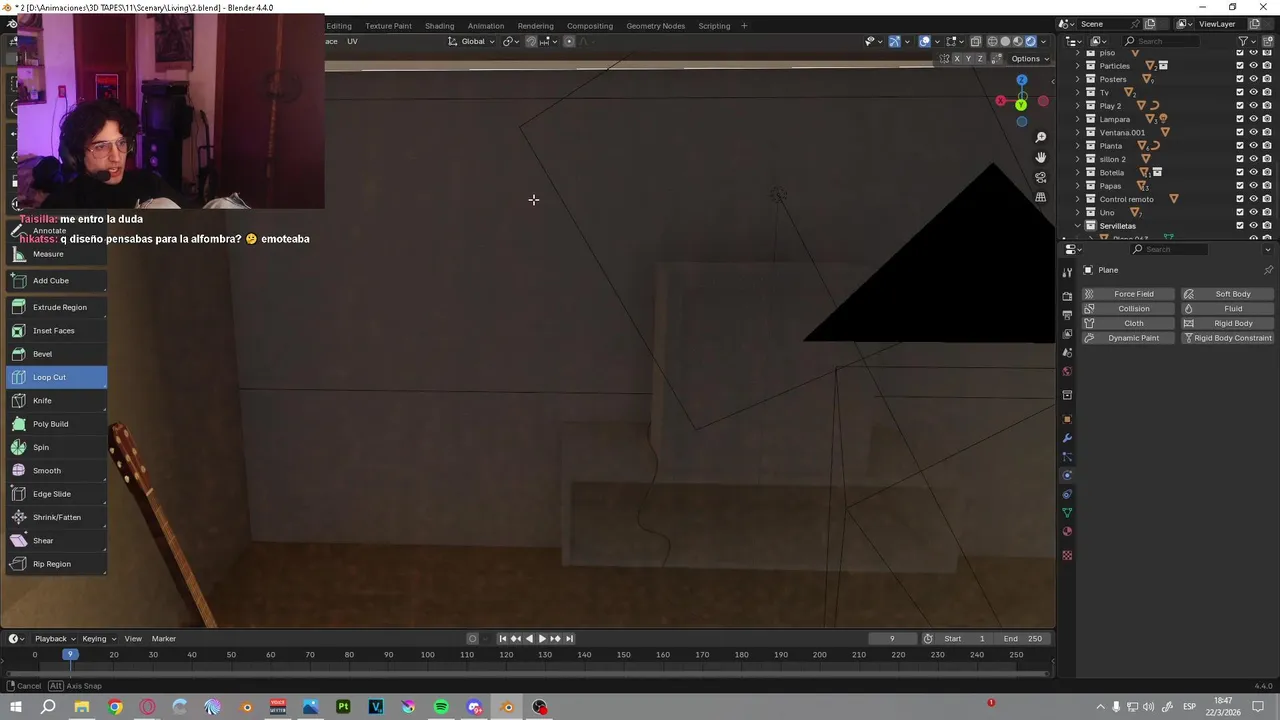Activate the Poly Build tool

[56, 424]
